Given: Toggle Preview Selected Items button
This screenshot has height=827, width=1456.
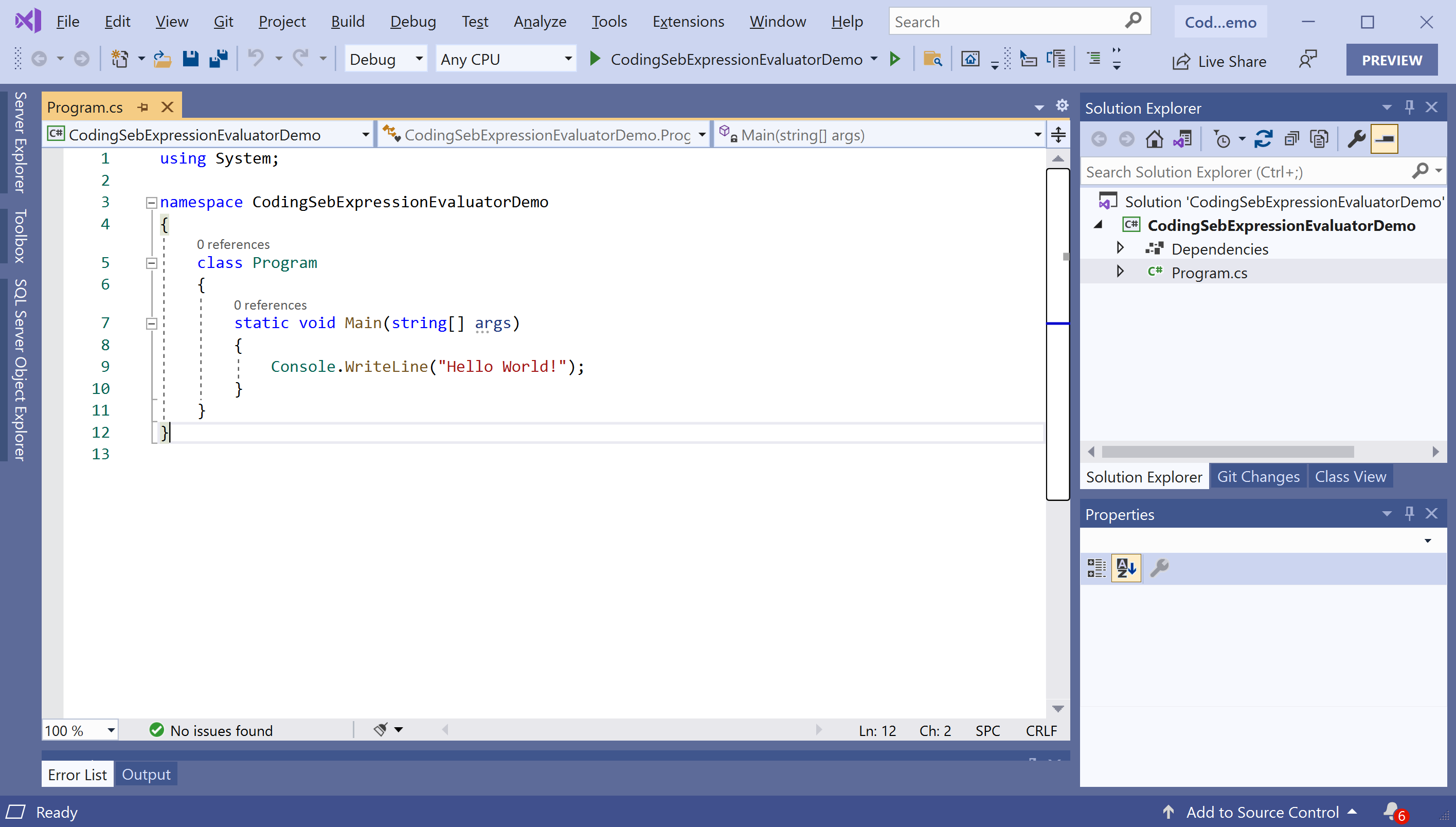Looking at the screenshot, I should pos(1384,138).
